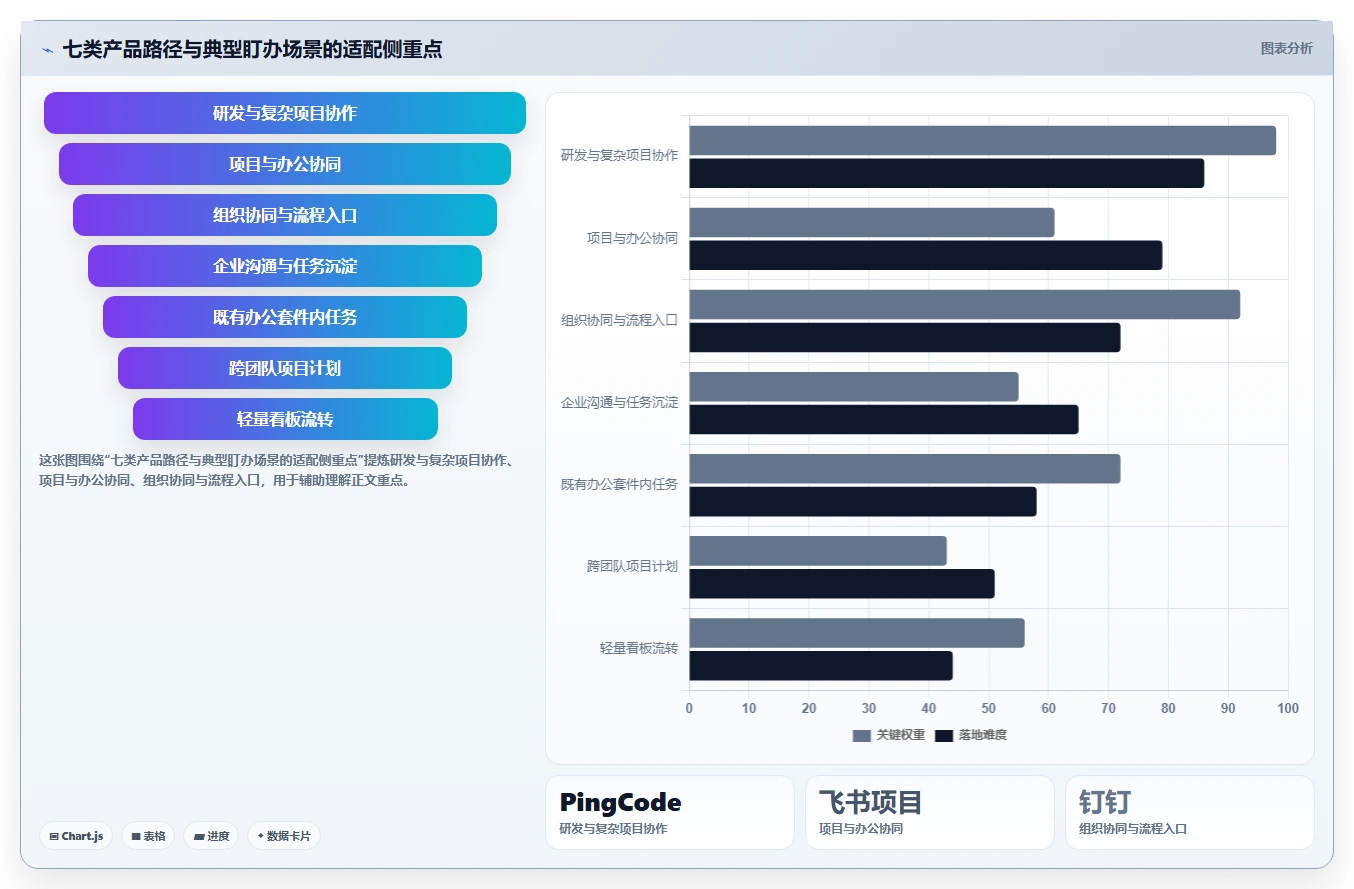Image resolution: width=1354 pixels, height=889 pixels.
Task: Click 落地难度 bar for 企业沟通与任务沉淀
Action: (x=883, y=419)
